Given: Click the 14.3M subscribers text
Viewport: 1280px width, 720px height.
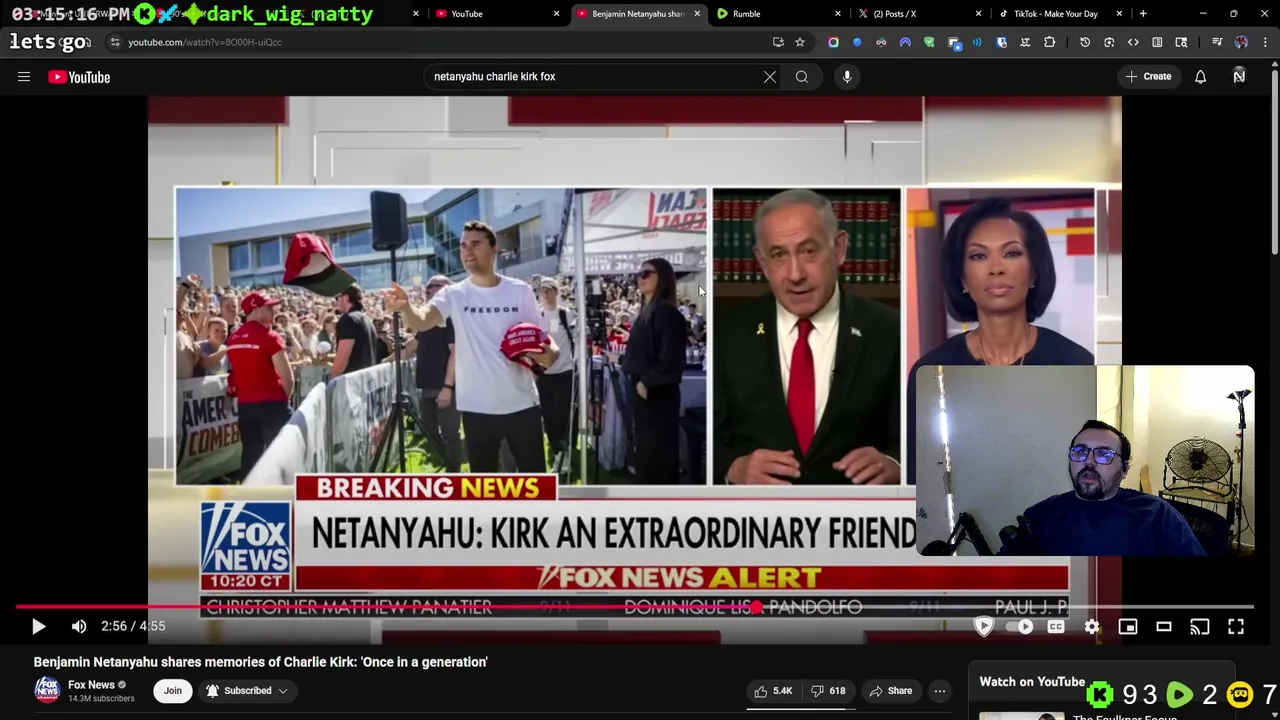Looking at the screenshot, I should pyautogui.click(x=101, y=699).
